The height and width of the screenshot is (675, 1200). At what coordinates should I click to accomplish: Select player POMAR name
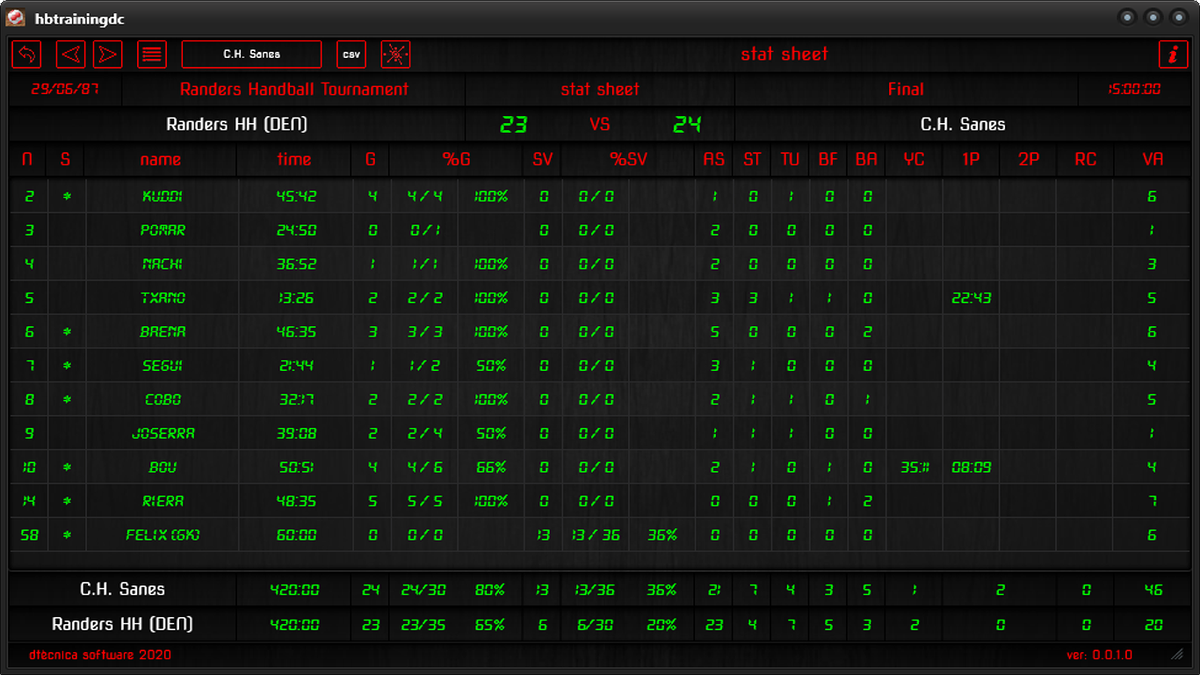(162, 230)
